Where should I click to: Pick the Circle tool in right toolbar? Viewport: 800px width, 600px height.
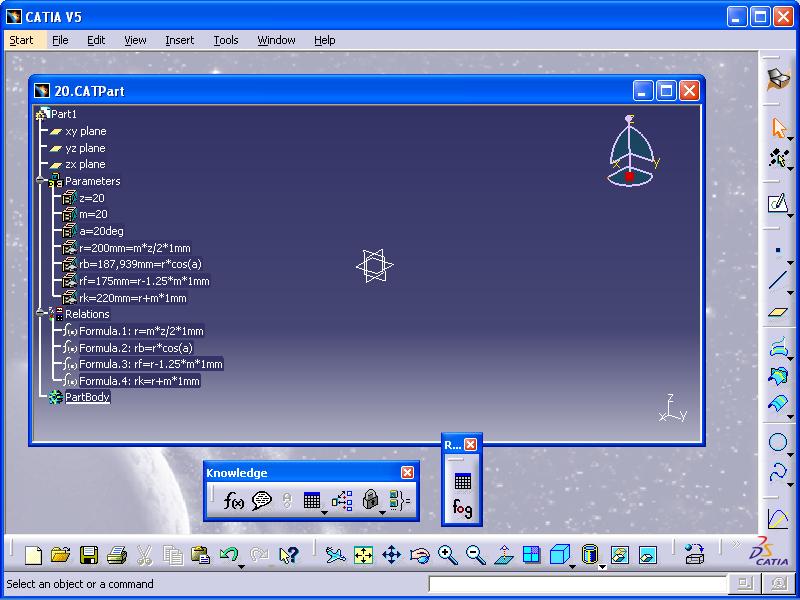coord(777,442)
